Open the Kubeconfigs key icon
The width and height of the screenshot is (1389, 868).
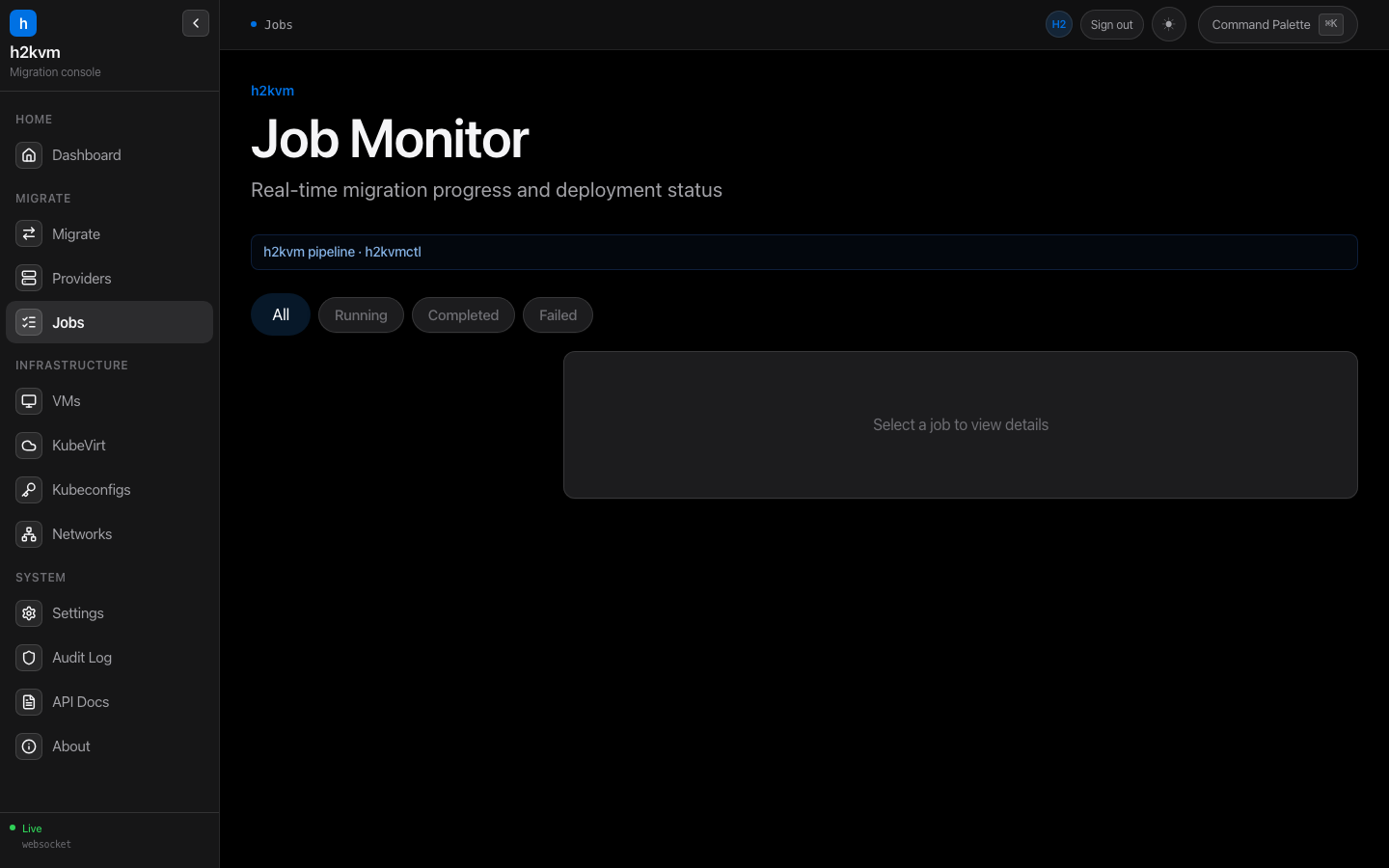coord(29,490)
